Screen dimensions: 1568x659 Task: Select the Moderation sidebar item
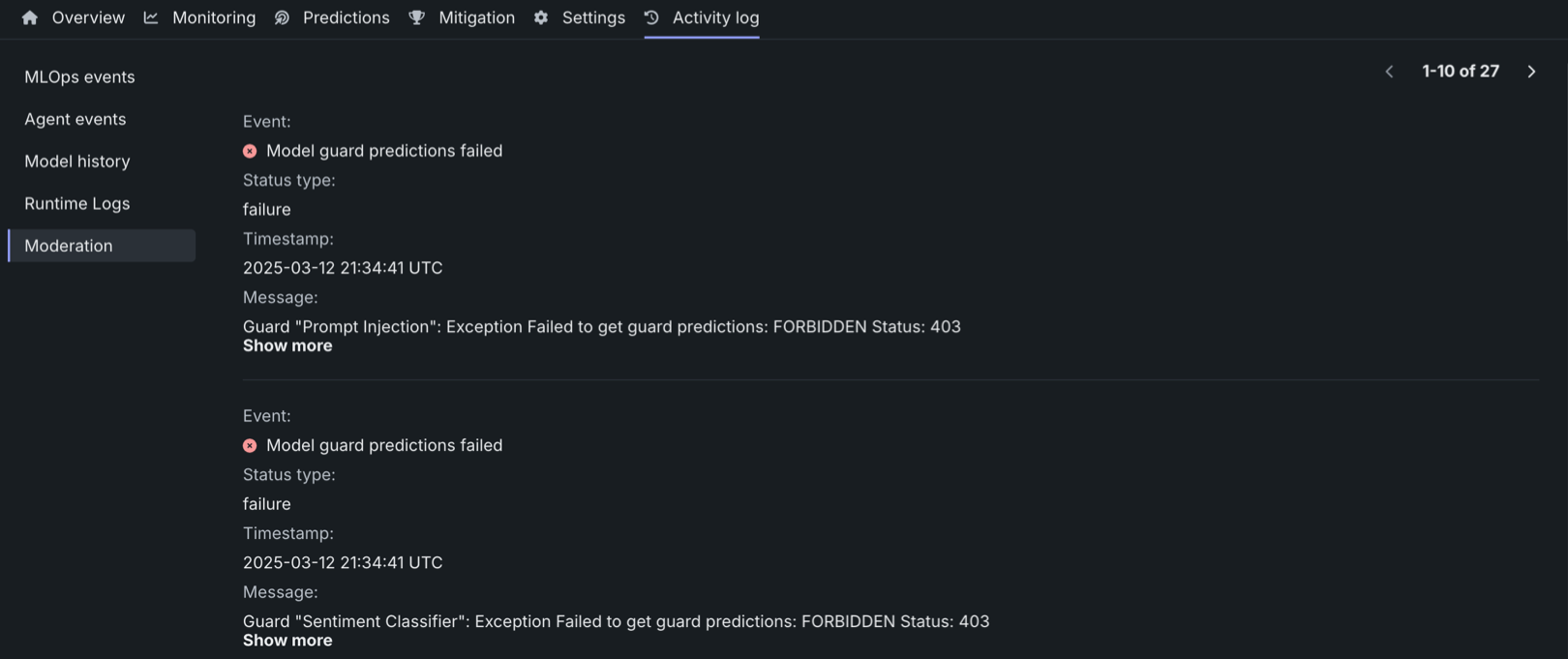(69, 246)
